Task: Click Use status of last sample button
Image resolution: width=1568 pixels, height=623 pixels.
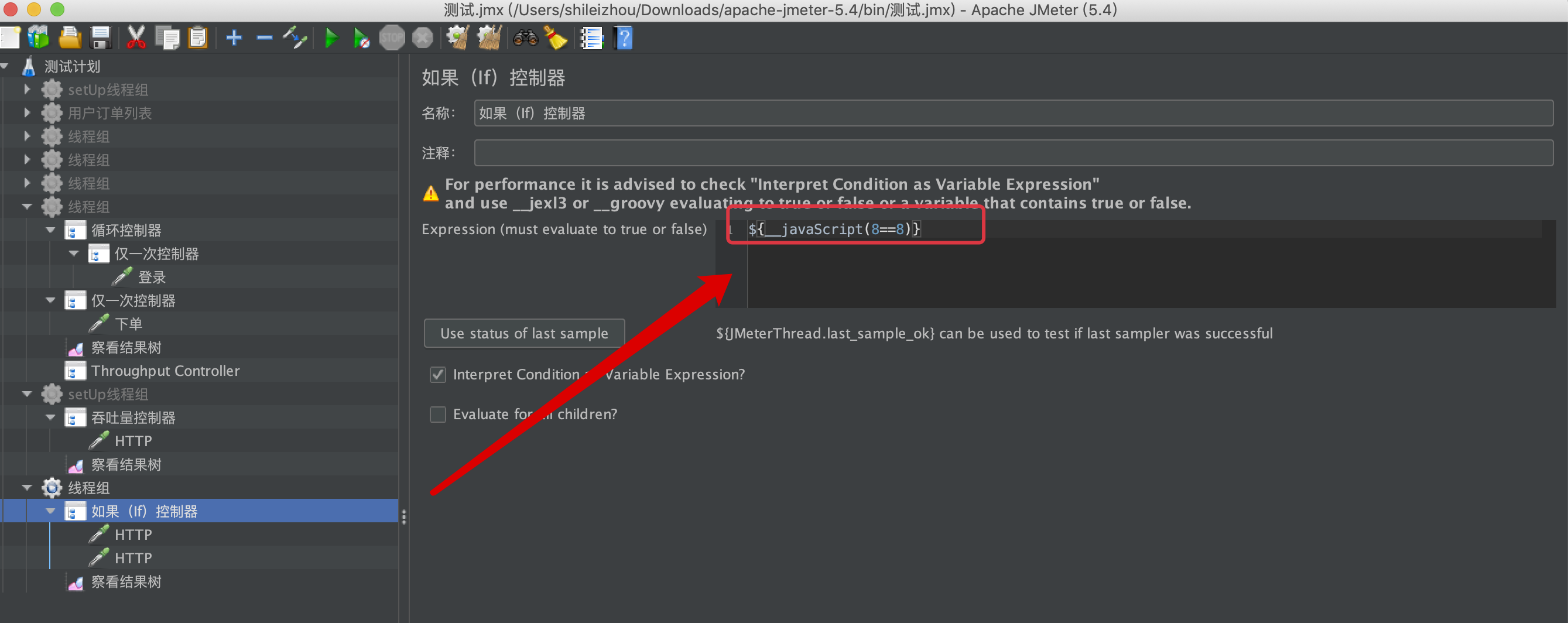Action: click(x=524, y=333)
